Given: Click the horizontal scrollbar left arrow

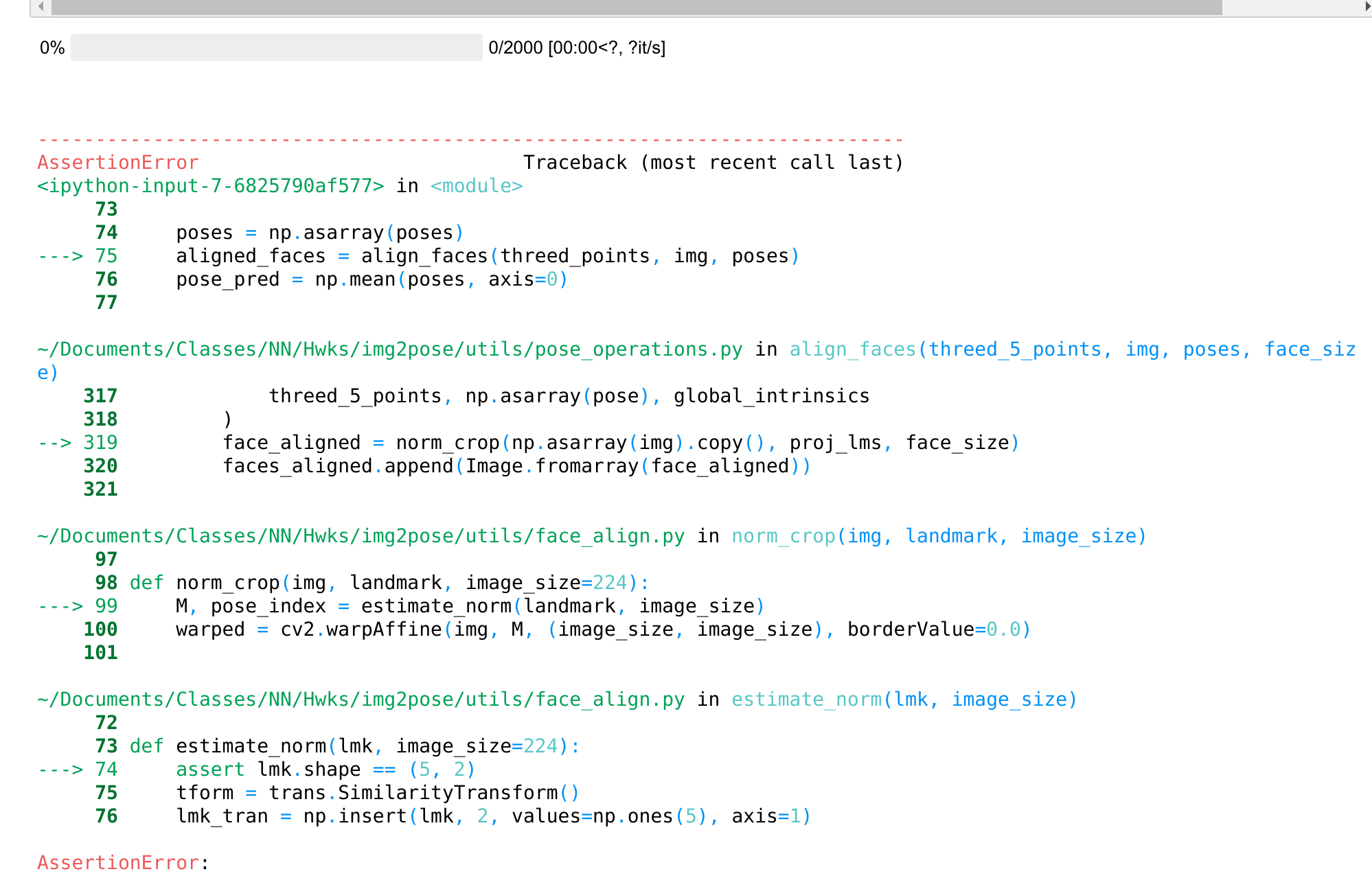Looking at the screenshot, I should pyautogui.click(x=41, y=7).
